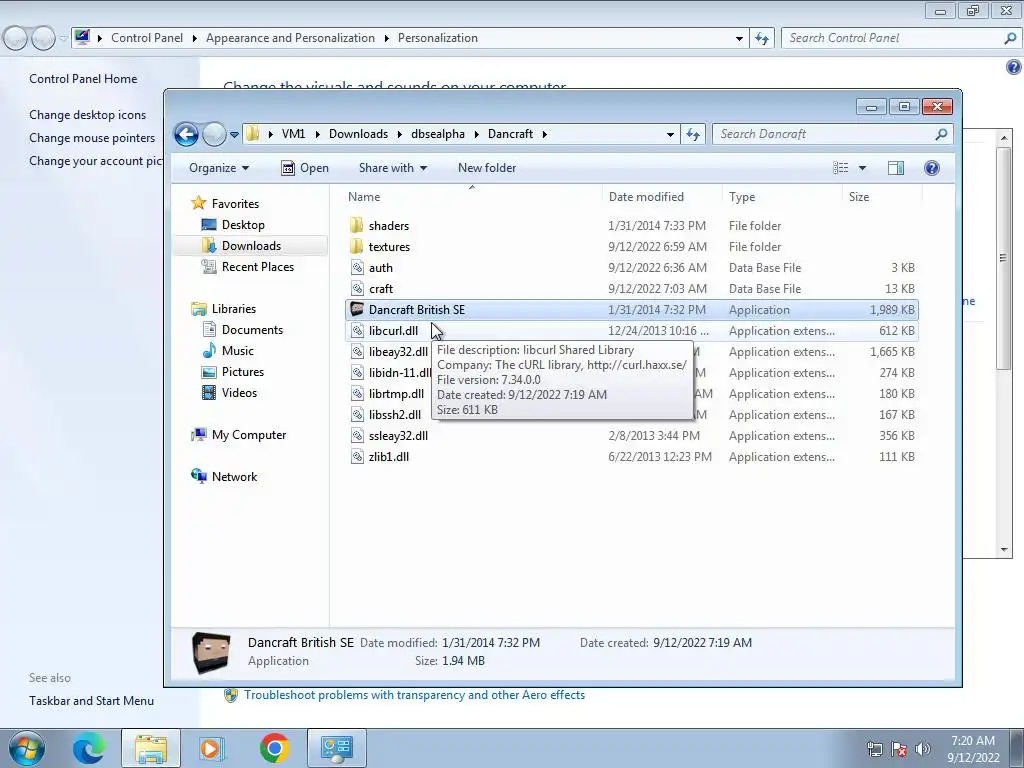Image resolution: width=1024 pixels, height=768 pixels.
Task: Open the Organize menu
Action: click(219, 168)
